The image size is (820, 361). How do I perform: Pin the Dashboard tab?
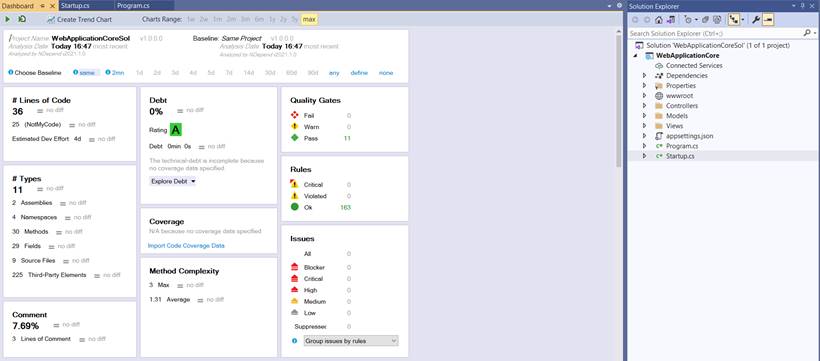point(43,6)
